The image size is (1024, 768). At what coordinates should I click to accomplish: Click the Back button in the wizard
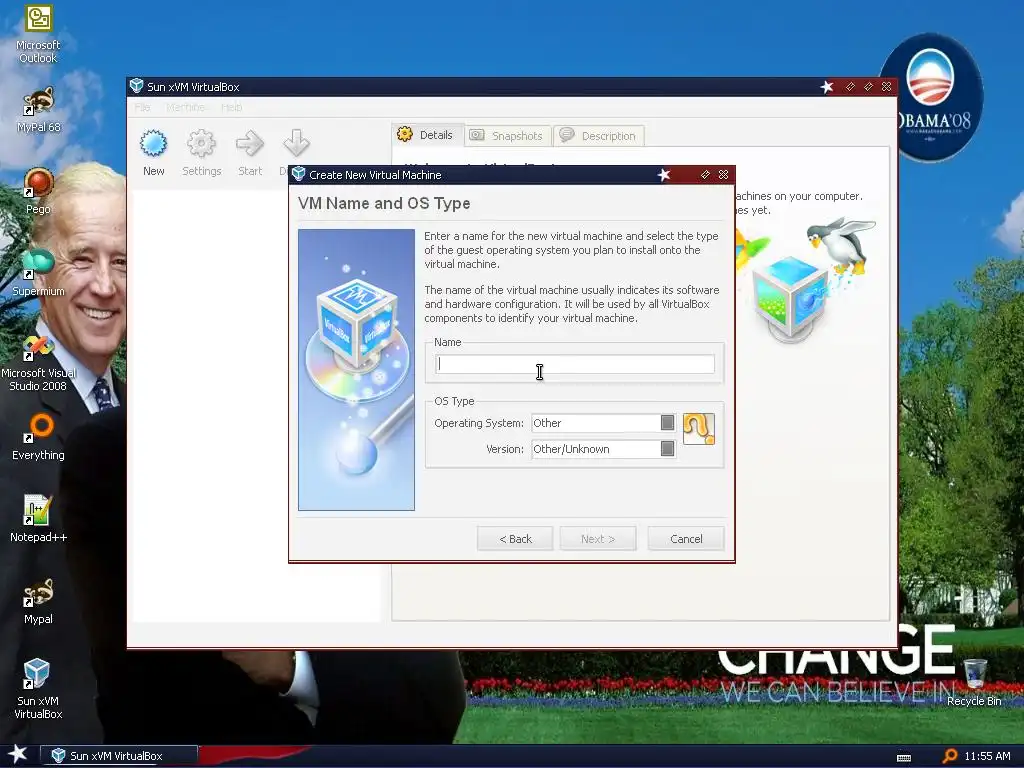point(515,539)
